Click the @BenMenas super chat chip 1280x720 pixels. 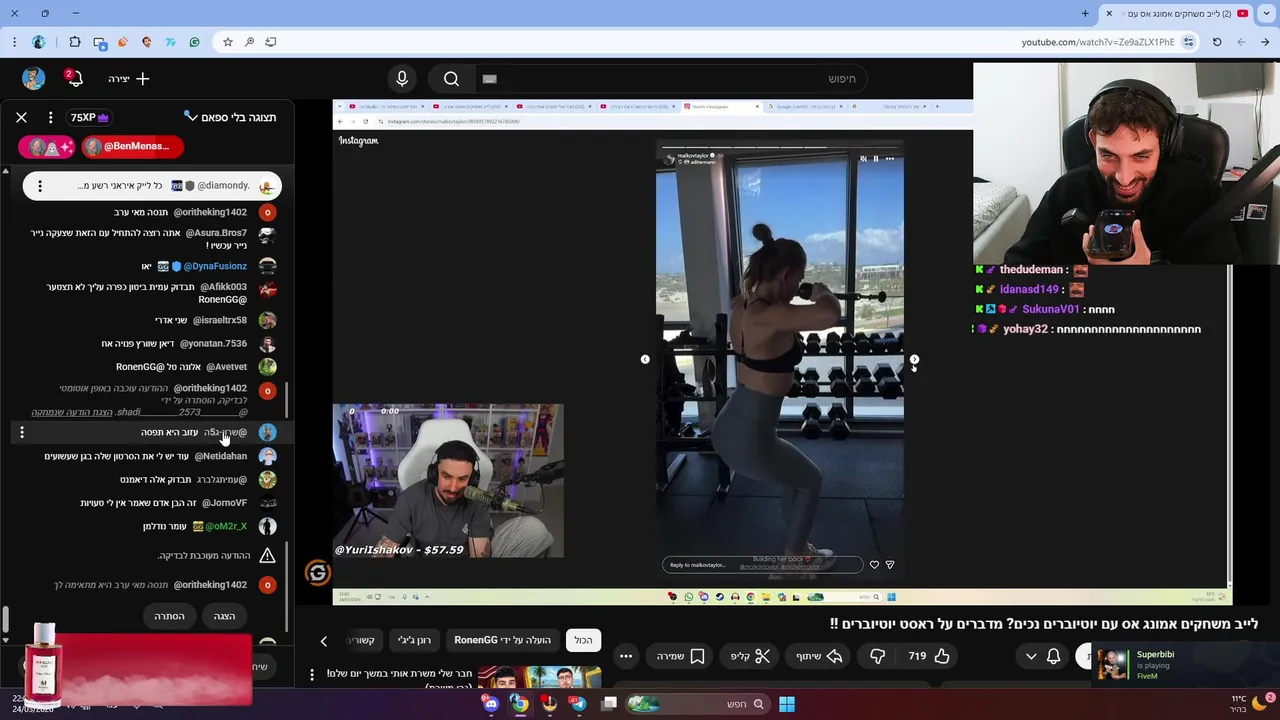(132, 146)
